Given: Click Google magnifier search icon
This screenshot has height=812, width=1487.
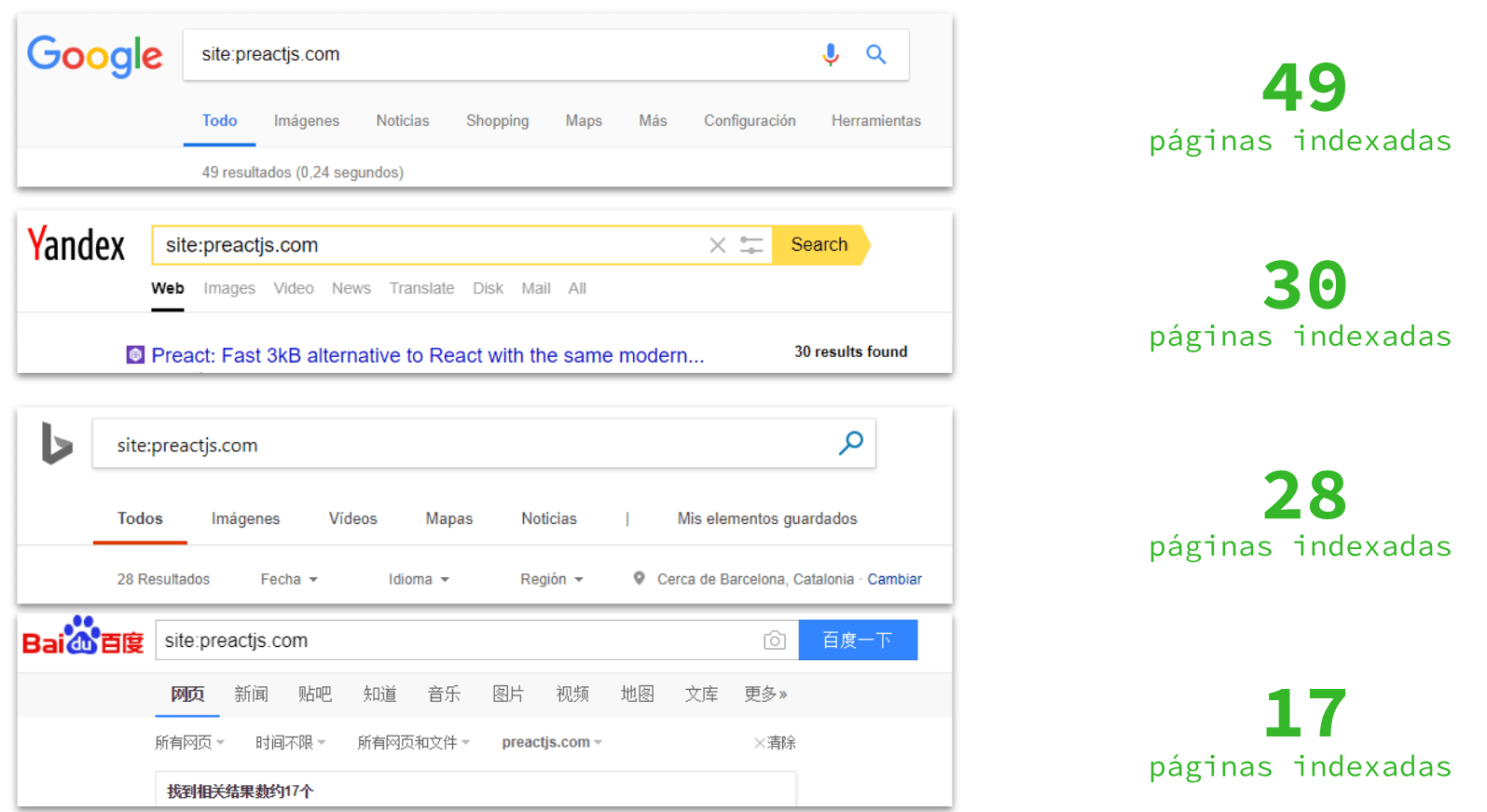Looking at the screenshot, I should 875,54.
